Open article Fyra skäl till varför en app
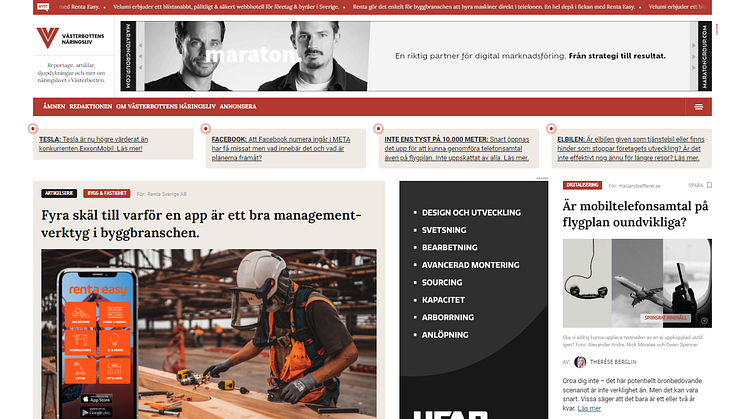Screen dimensions: 746x419 coord(201,224)
